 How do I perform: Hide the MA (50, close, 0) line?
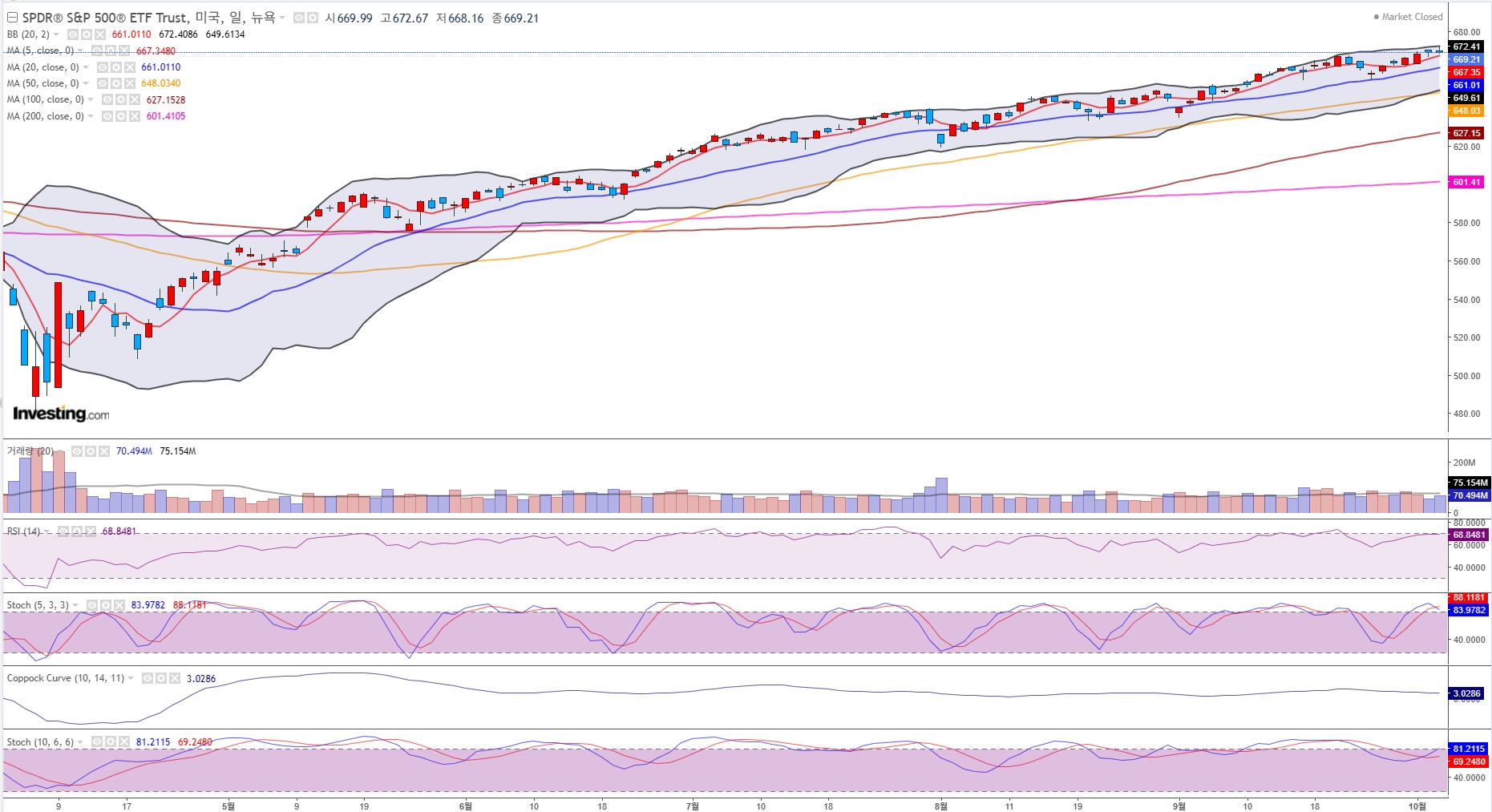pos(103,83)
